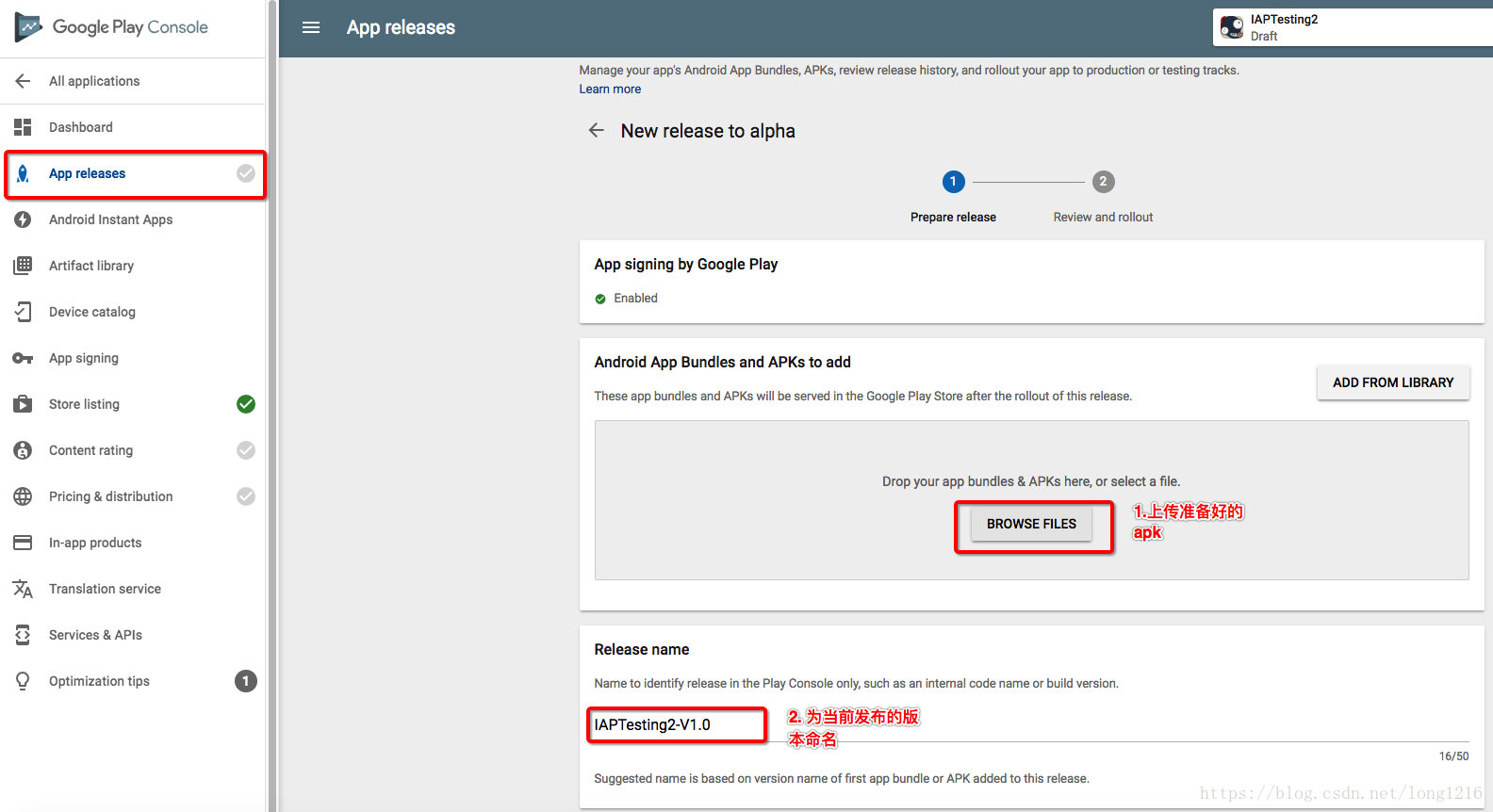Click the Dashboard grid icon
The width and height of the screenshot is (1493, 812).
click(23, 127)
